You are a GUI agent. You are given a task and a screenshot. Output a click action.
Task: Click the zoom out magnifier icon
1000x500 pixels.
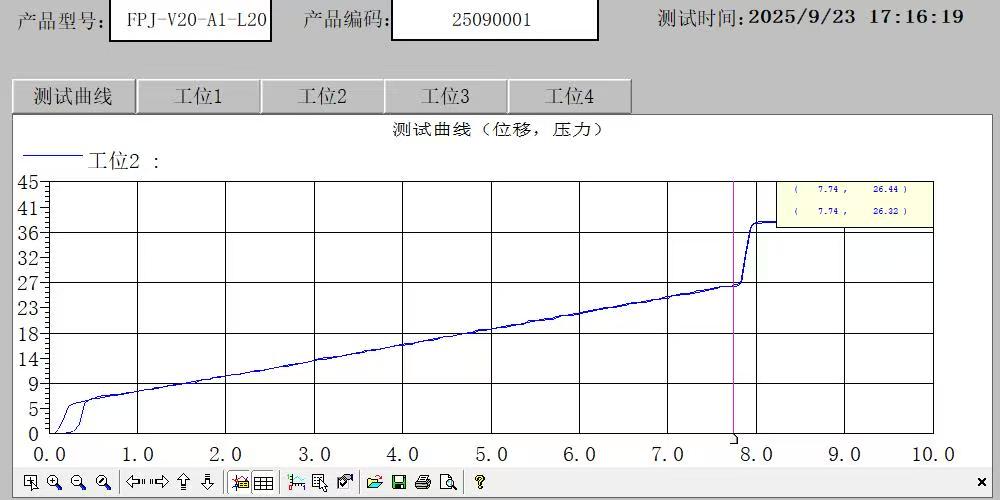(78, 482)
